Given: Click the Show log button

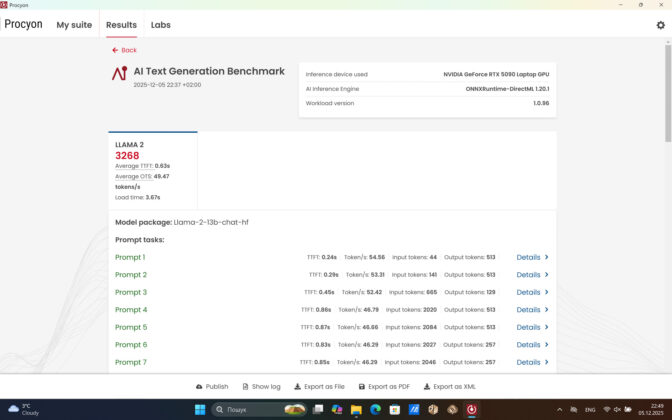Looking at the screenshot, I should click(261, 387).
